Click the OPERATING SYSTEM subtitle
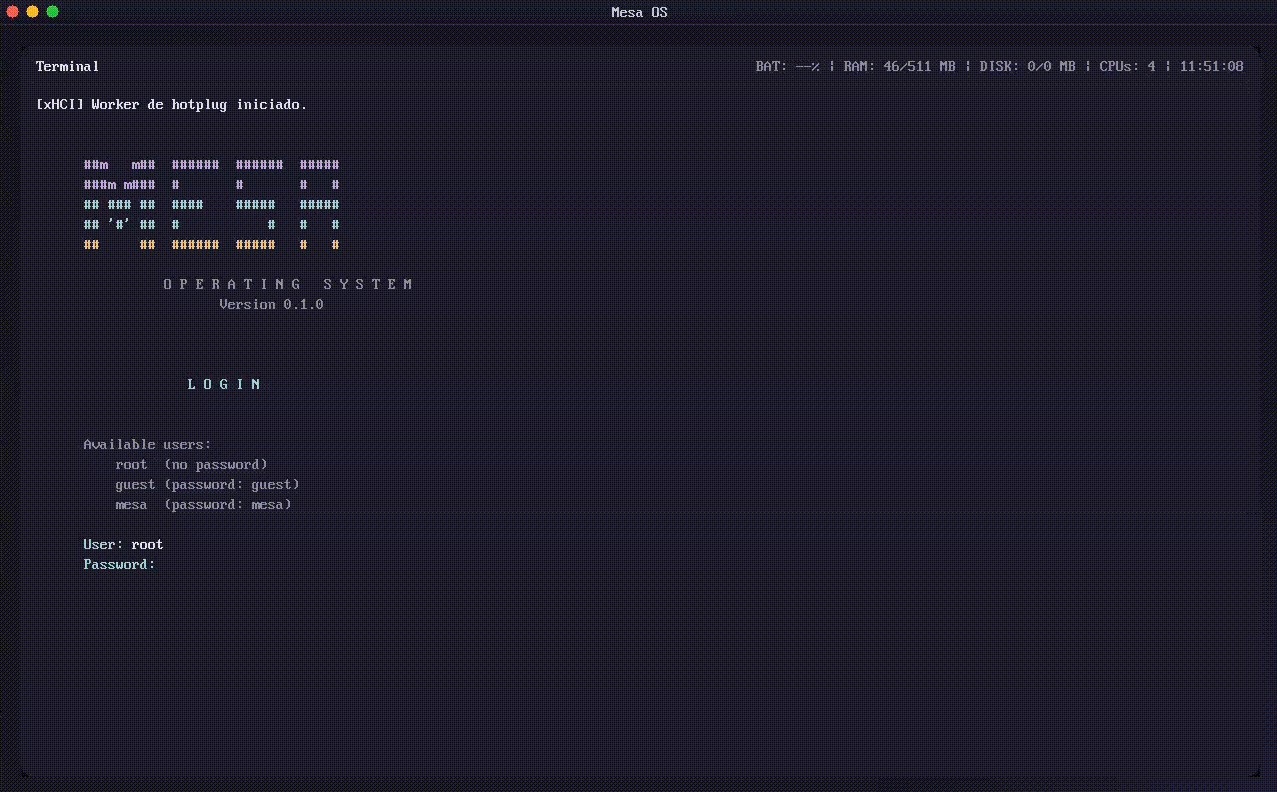 288,285
